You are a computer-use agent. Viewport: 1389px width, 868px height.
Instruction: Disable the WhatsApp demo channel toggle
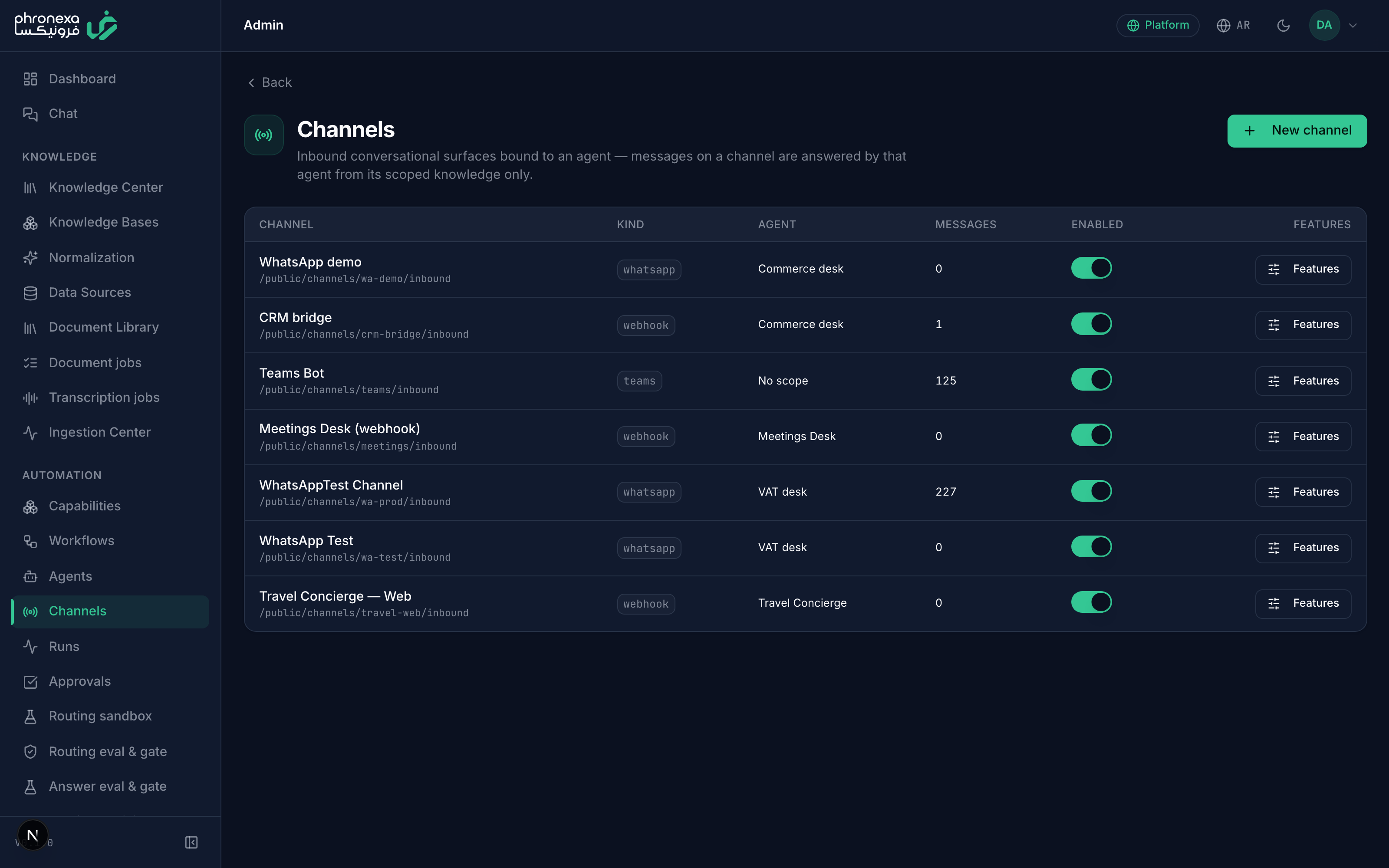[x=1091, y=268]
